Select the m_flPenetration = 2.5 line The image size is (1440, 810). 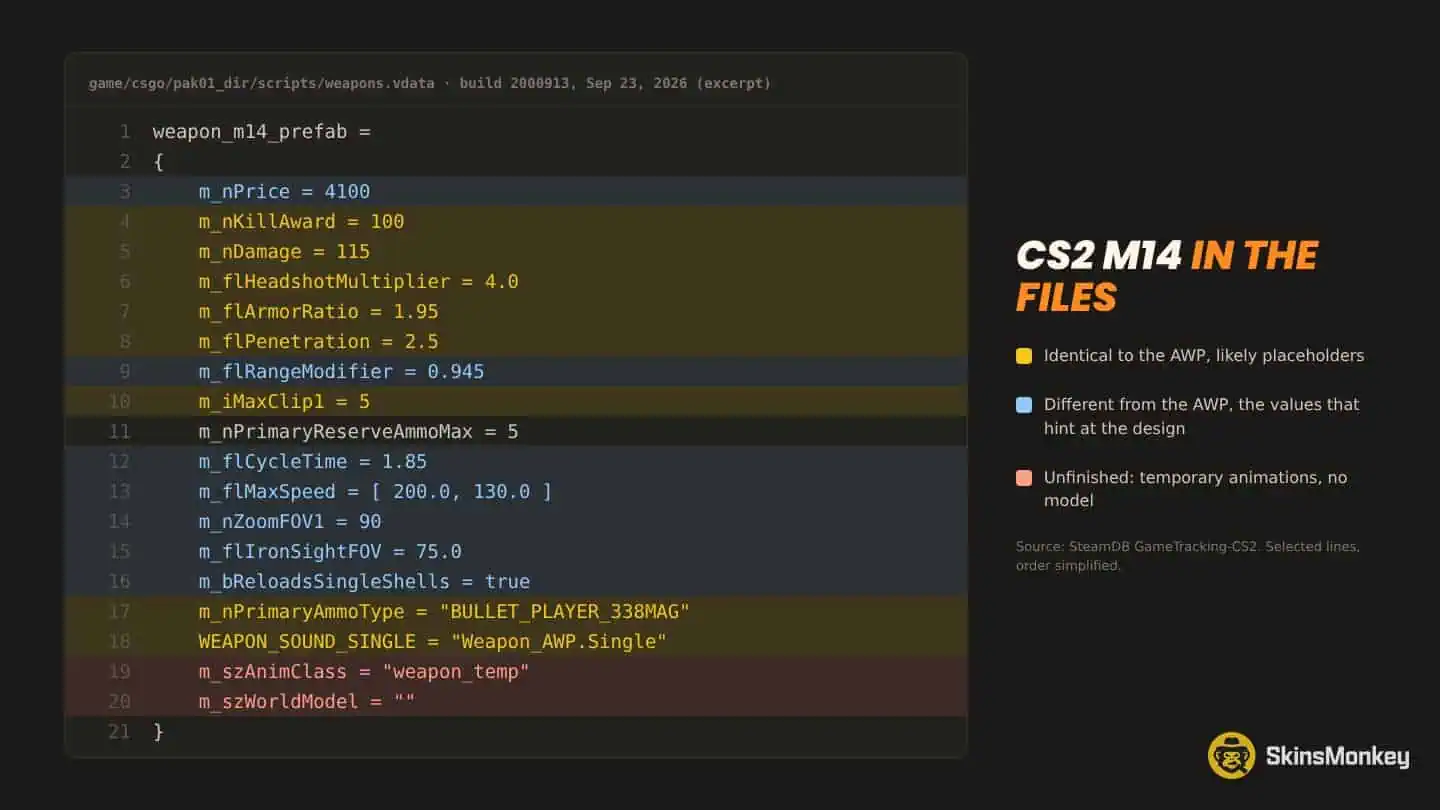(x=516, y=342)
